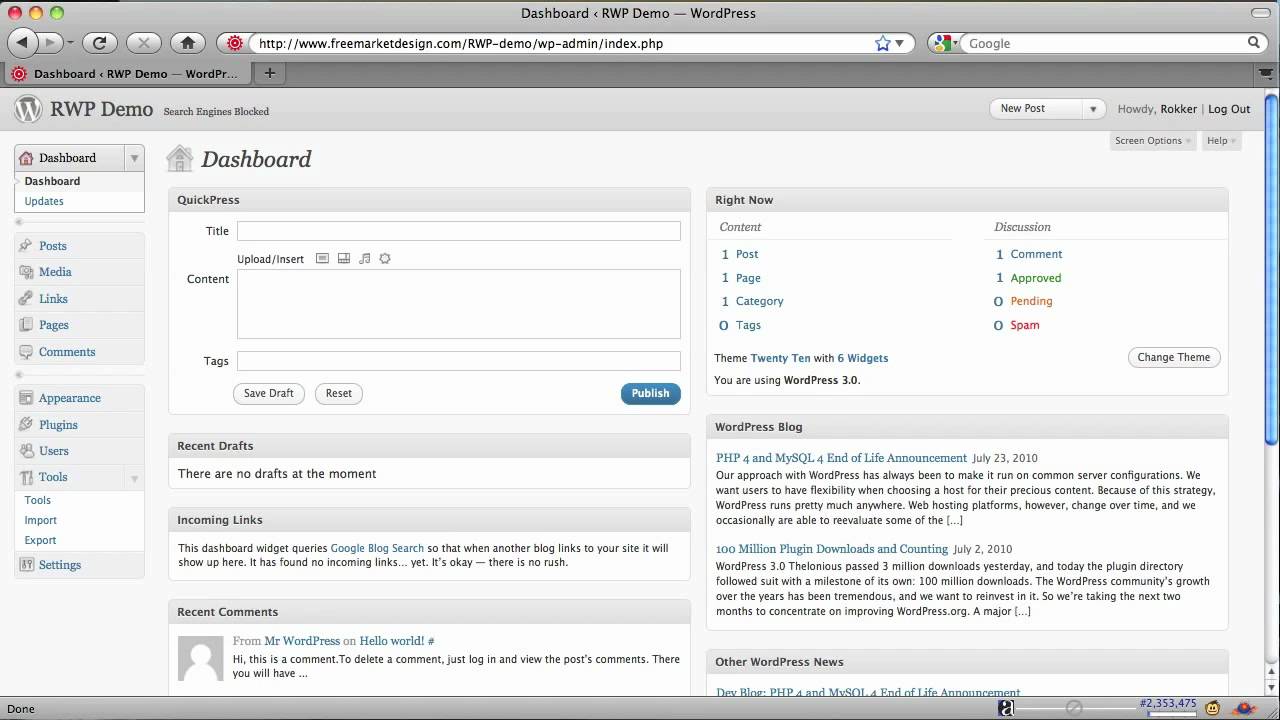The height and width of the screenshot is (720, 1280).
Task: Click the Media icon in sidebar
Action: [x=26, y=272]
